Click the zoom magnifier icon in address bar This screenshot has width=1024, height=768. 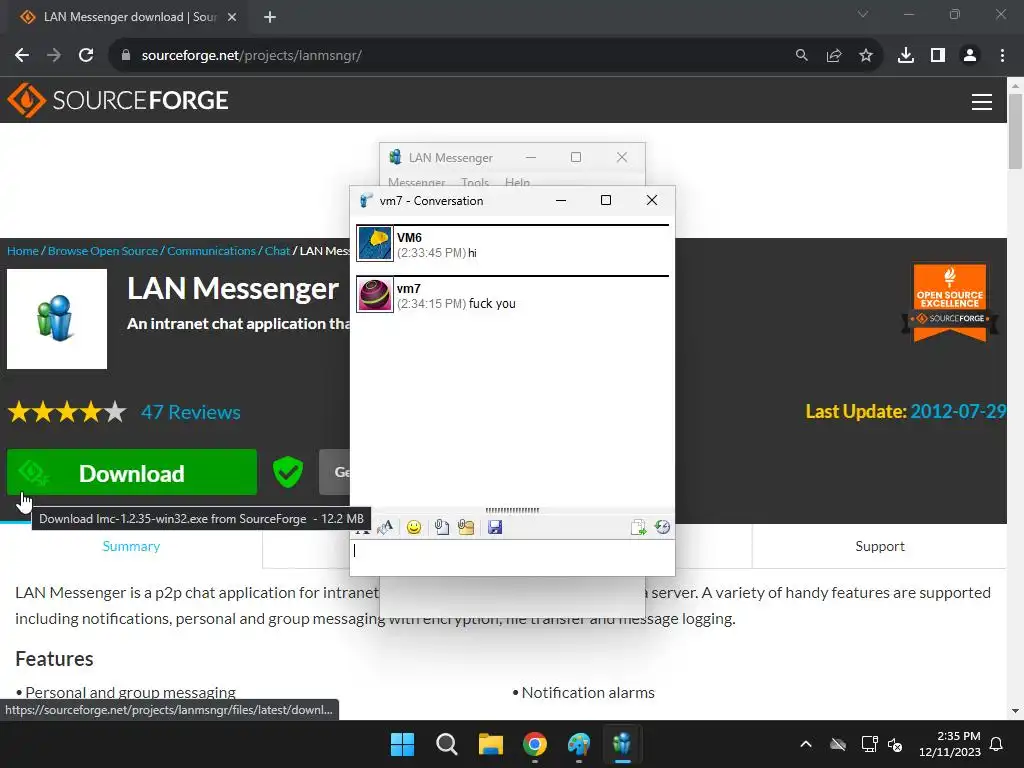801,56
